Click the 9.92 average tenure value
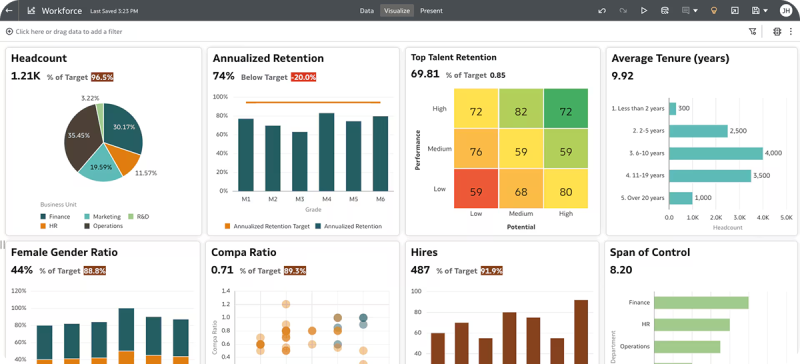 622,76
